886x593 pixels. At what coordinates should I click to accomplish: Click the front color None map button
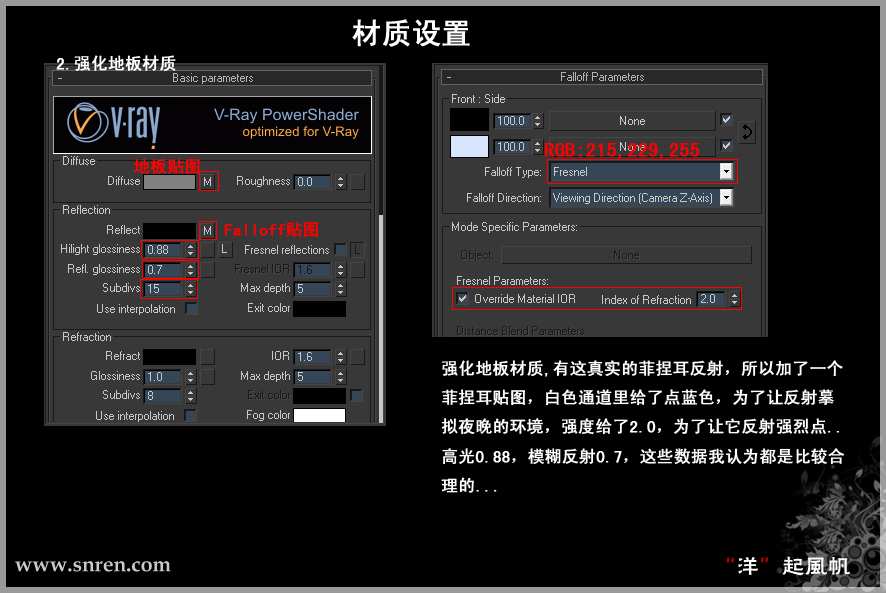tap(632, 120)
